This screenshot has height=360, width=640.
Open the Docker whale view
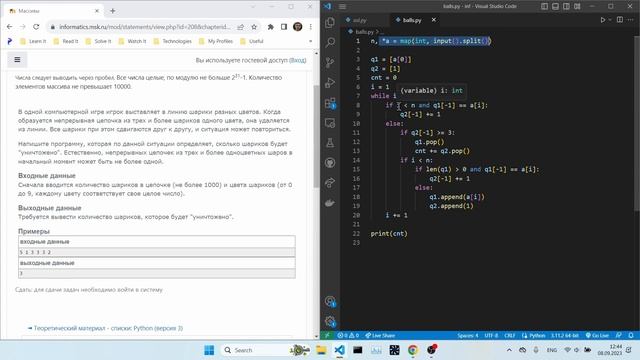click(330, 203)
